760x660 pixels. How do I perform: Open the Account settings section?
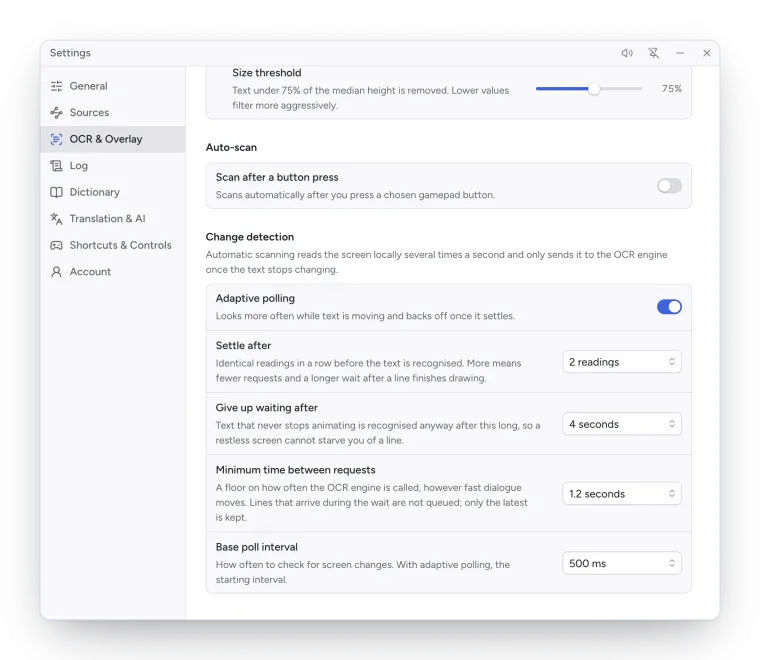(112, 272)
